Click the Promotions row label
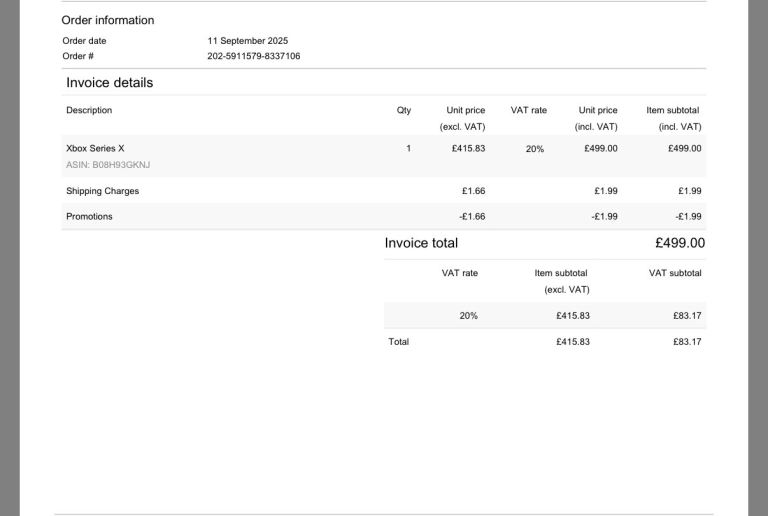 coord(89,216)
